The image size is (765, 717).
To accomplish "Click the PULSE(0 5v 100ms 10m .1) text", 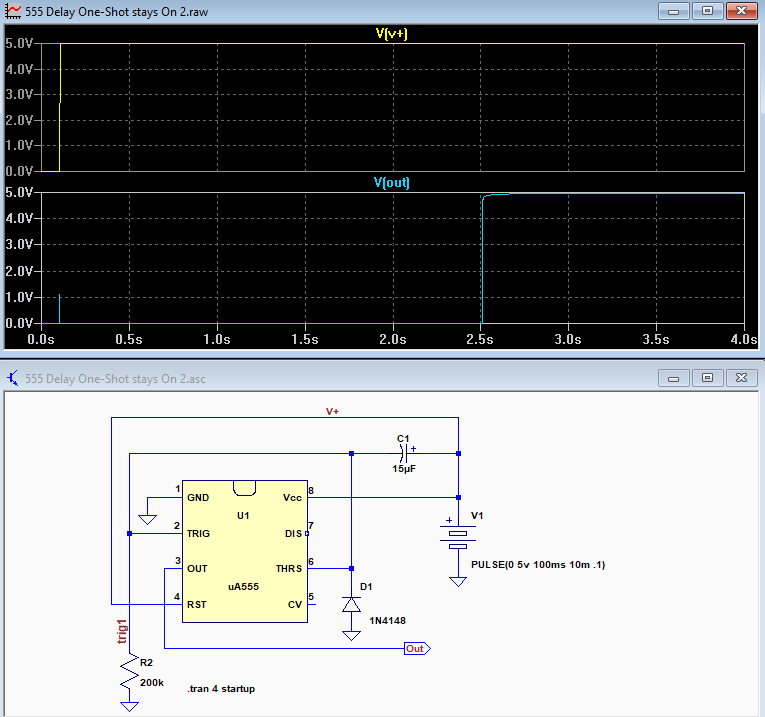I will (538, 565).
